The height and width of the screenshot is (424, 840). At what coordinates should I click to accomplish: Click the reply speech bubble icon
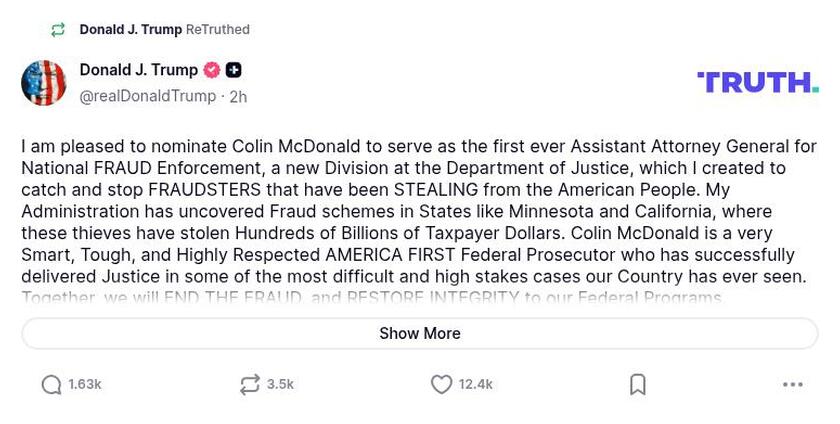51,385
